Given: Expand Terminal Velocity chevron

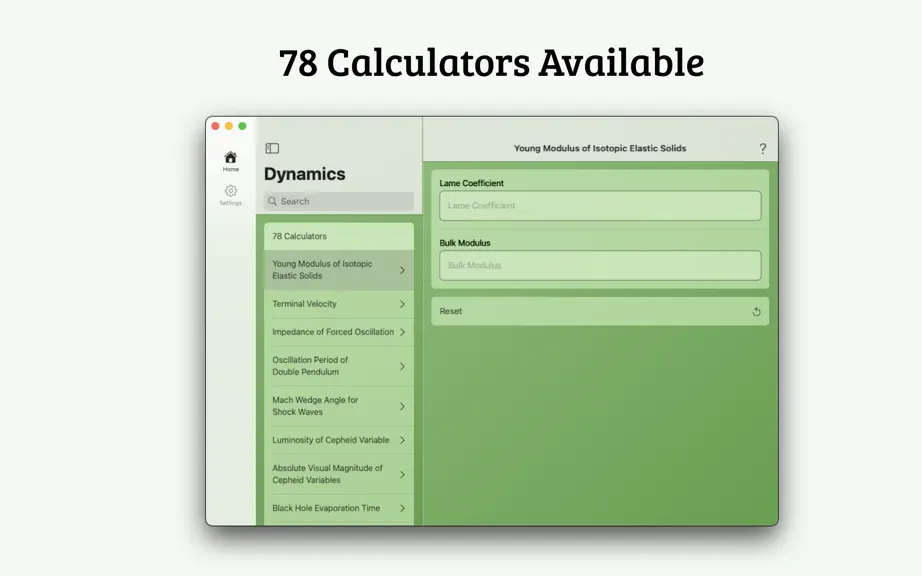Looking at the screenshot, I should click(x=402, y=304).
